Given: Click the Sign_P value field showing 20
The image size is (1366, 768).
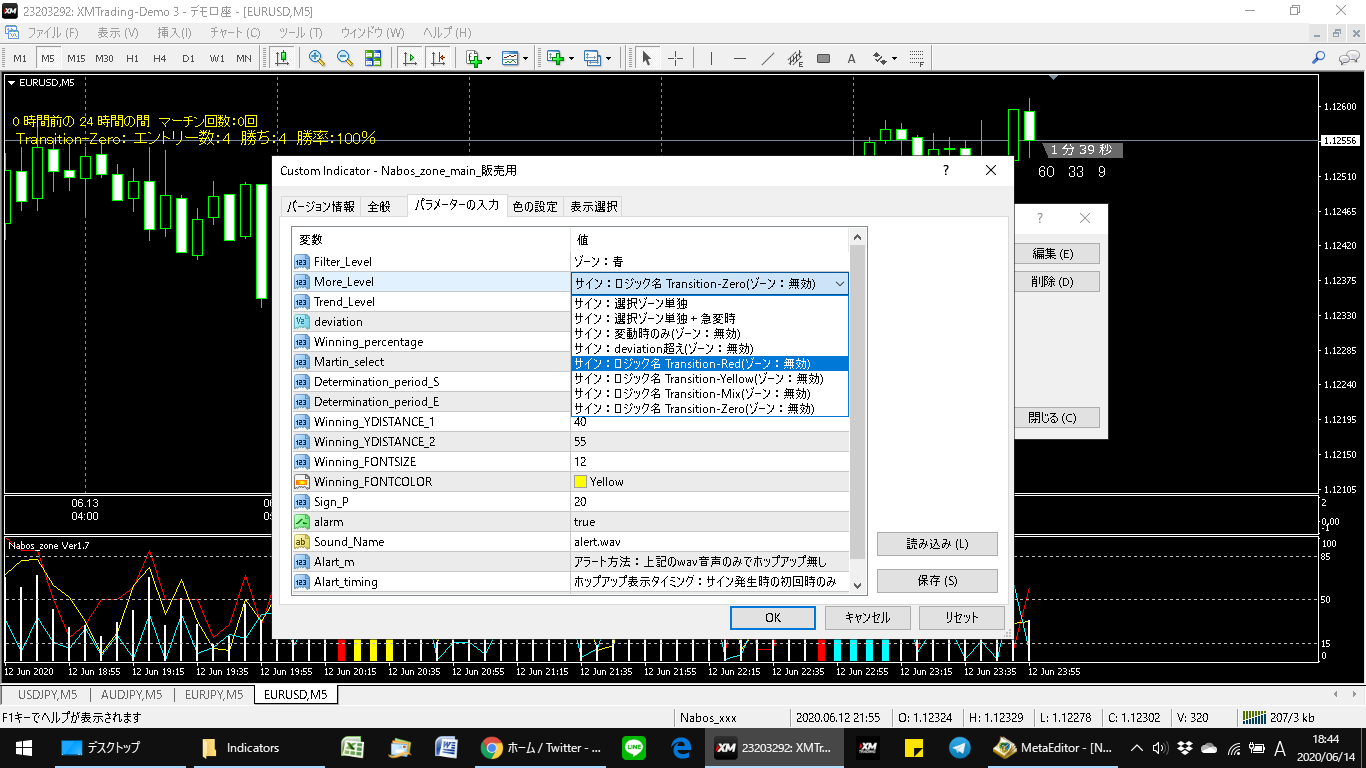Looking at the screenshot, I should [x=708, y=502].
